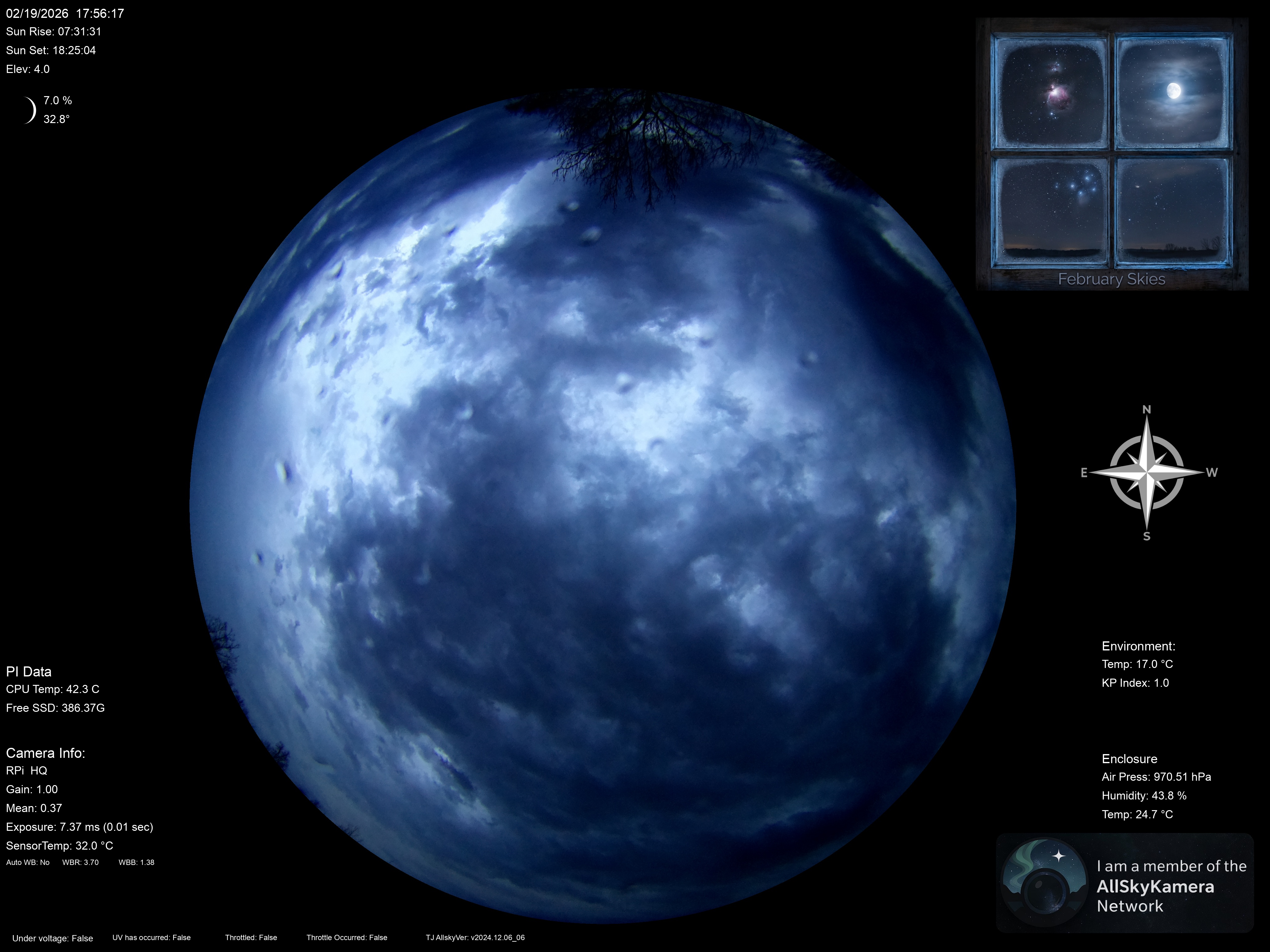
Task: Click the TJ AllskyVer version text
Action: coord(475,938)
